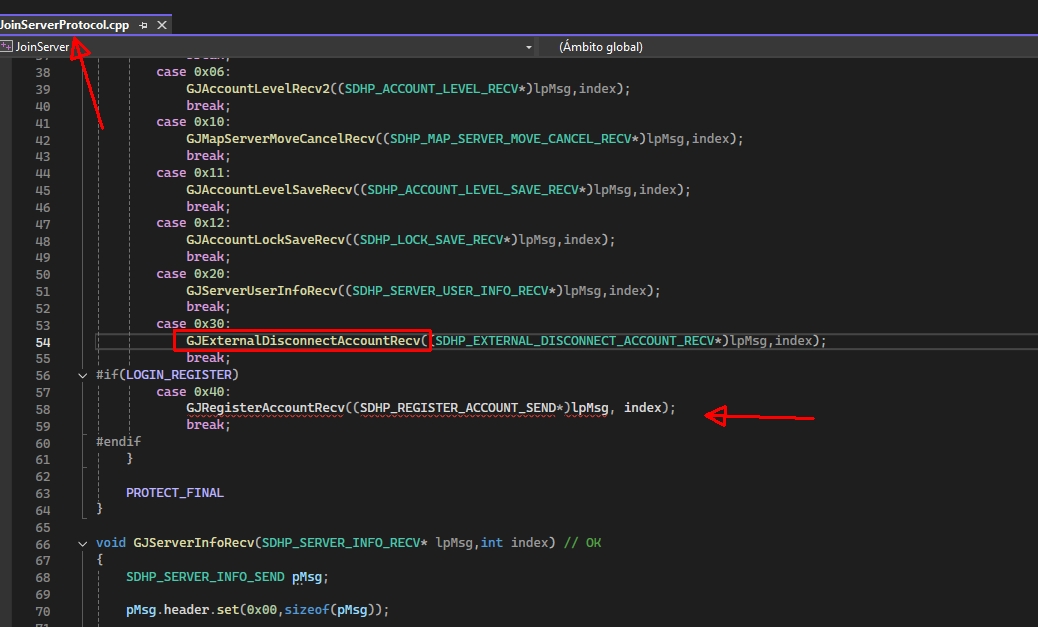This screenshot has width=1038, height=627.
Task: Click line number 38 in the gutter
Action: coord(43,73)
